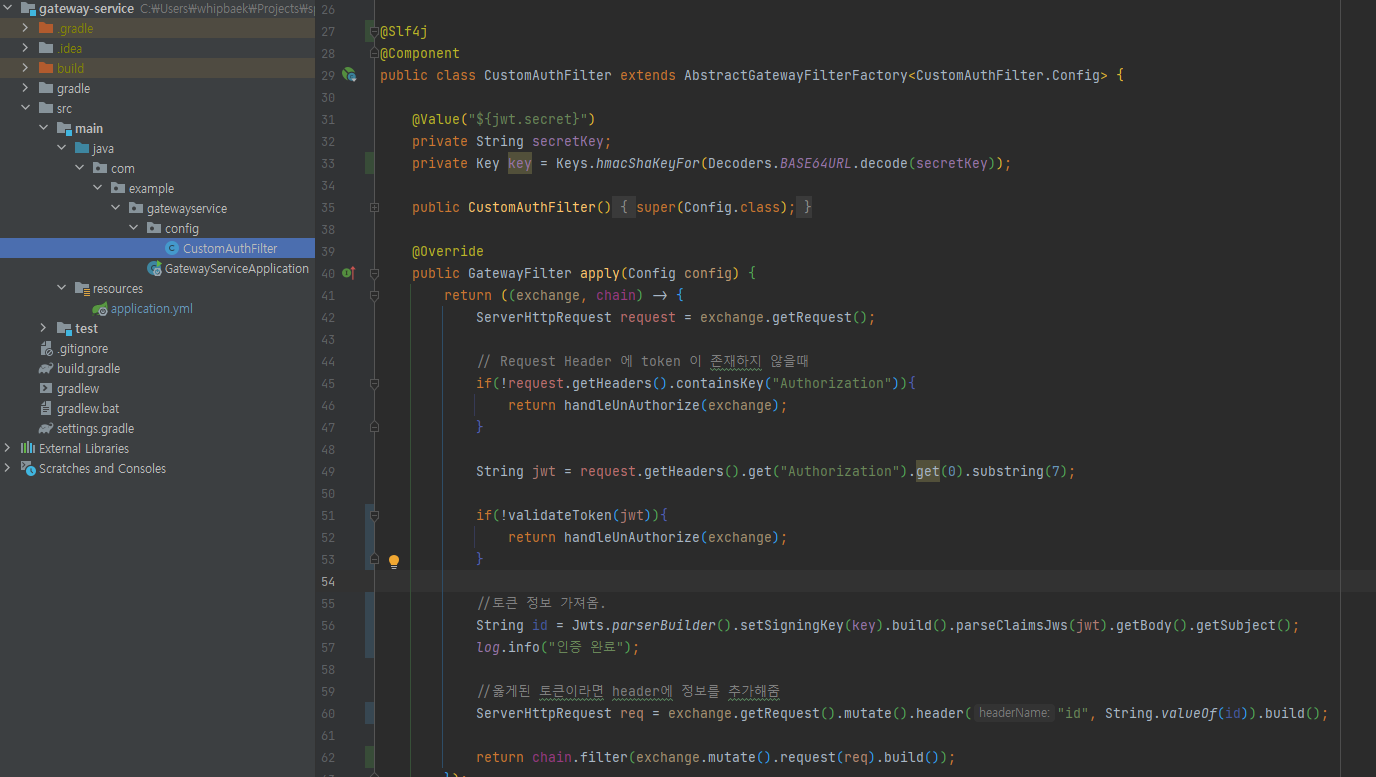Collapse the resources folder

62,288
